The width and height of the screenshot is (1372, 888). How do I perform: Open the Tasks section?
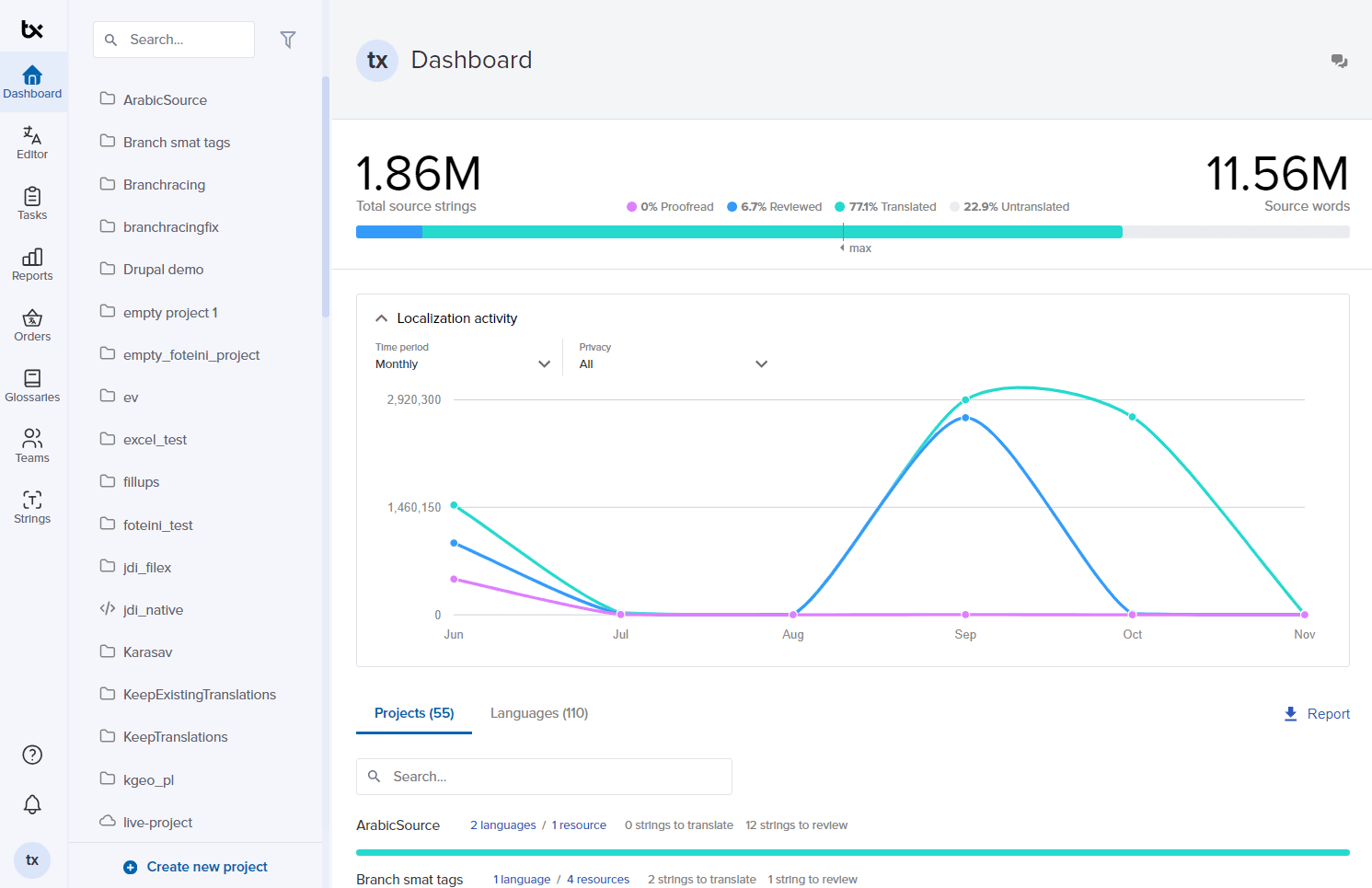[32, 203]
